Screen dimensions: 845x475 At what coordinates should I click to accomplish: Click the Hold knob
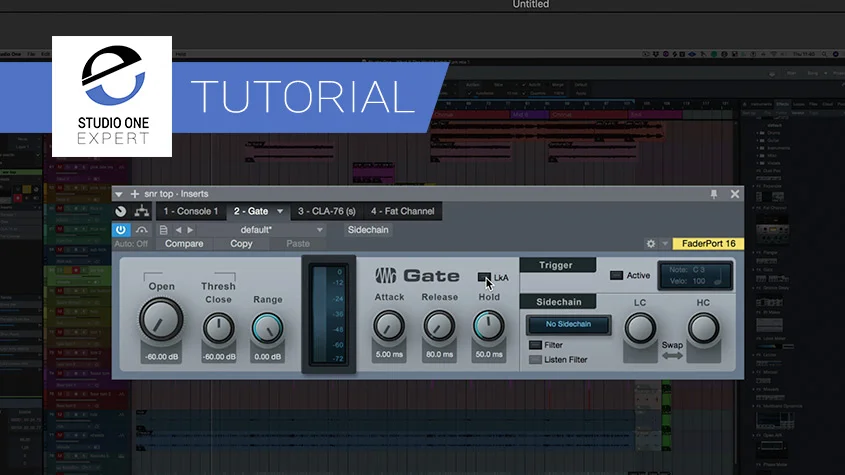coord(489,326)
